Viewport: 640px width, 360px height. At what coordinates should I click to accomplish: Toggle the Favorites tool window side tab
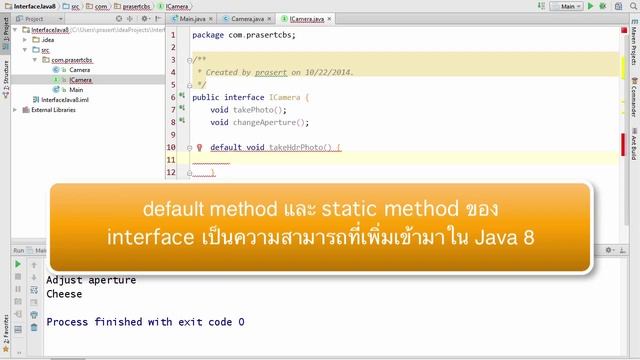[x=6, y=333]
